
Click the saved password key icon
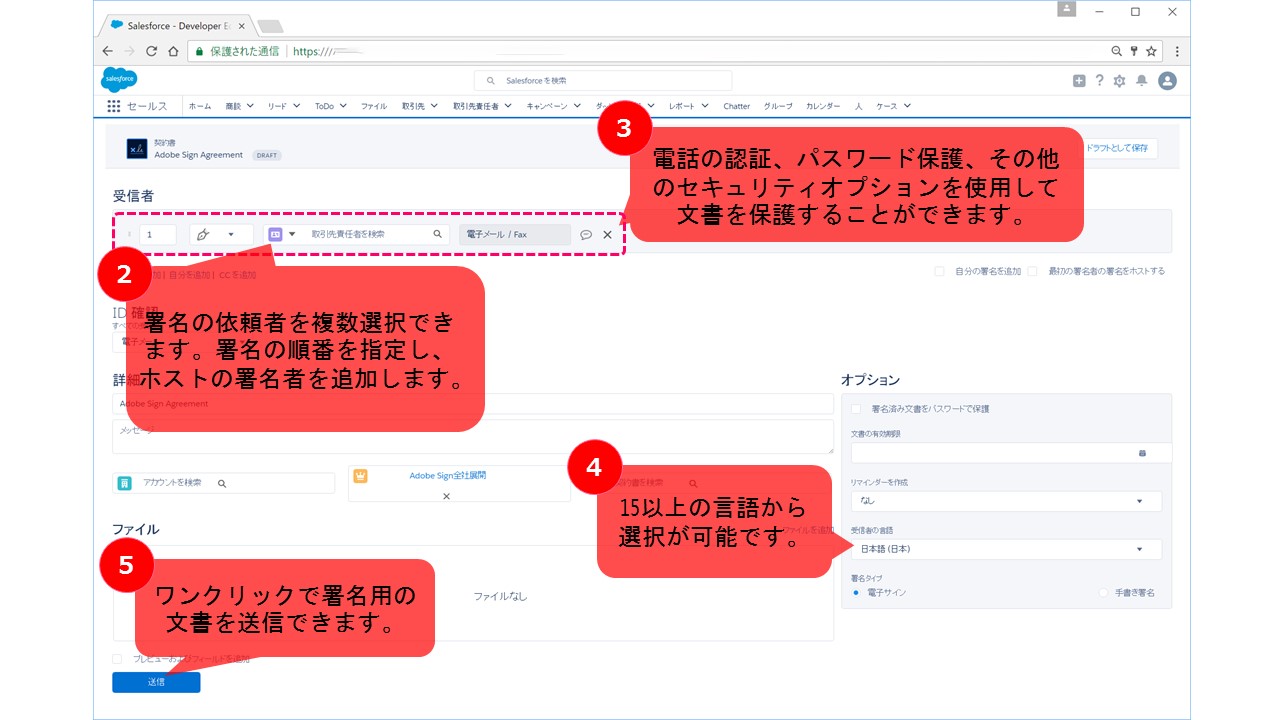[1134, 51]
